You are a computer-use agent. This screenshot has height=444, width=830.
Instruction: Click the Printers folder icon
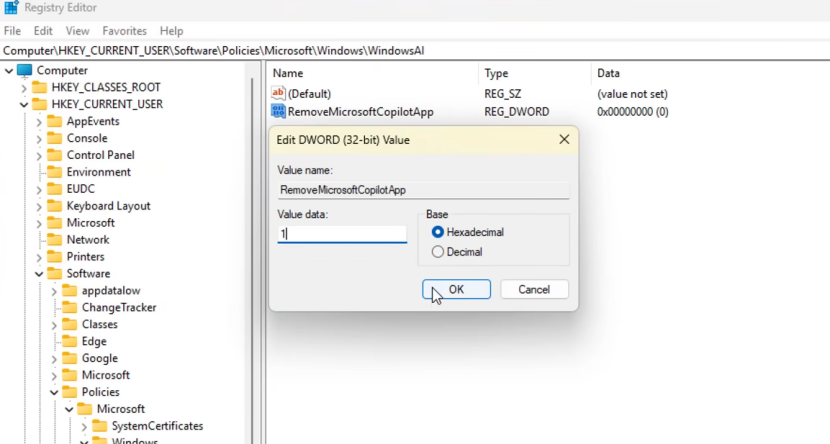click(54, 257)
